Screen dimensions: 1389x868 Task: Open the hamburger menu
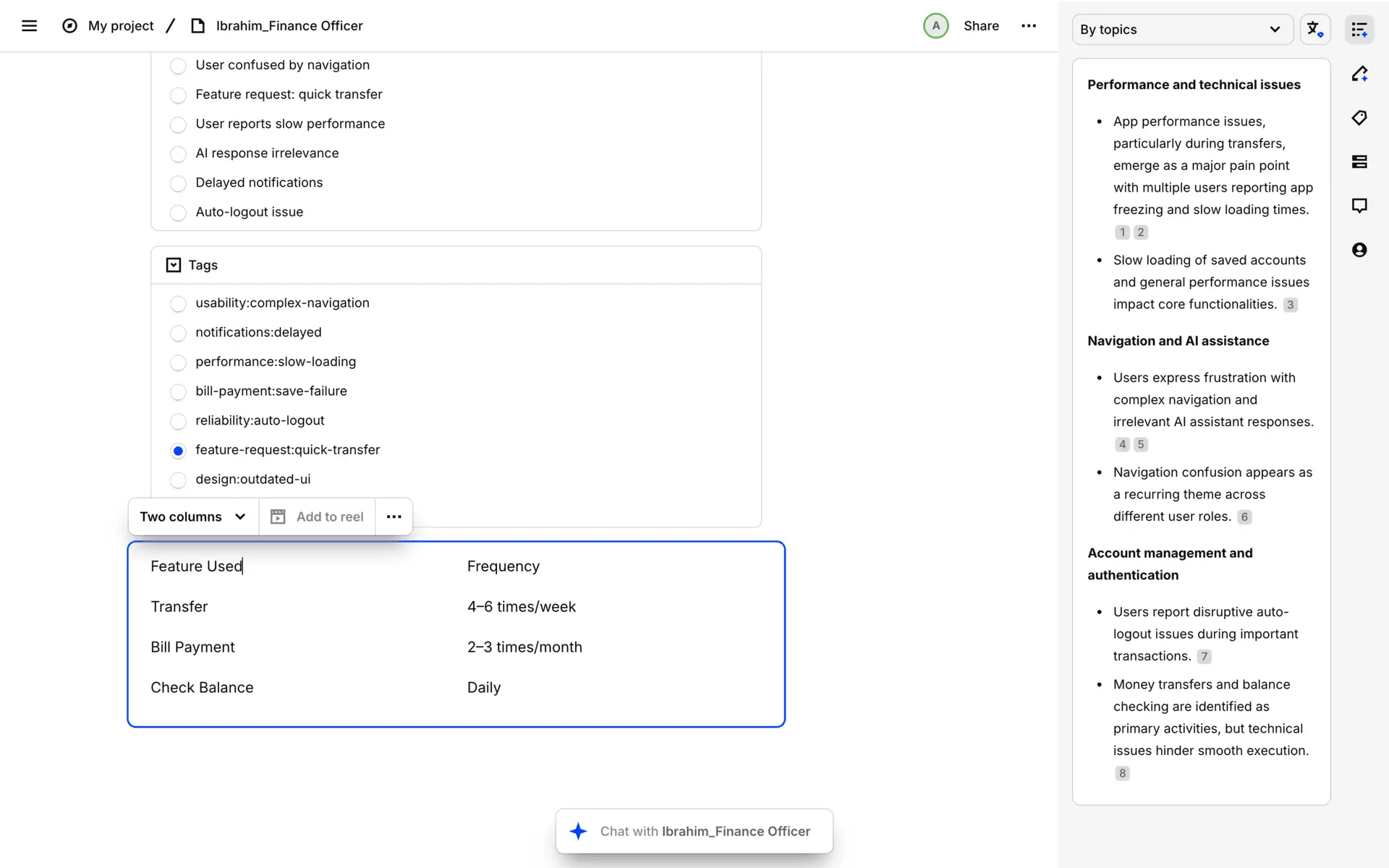[x=29, y=26]
